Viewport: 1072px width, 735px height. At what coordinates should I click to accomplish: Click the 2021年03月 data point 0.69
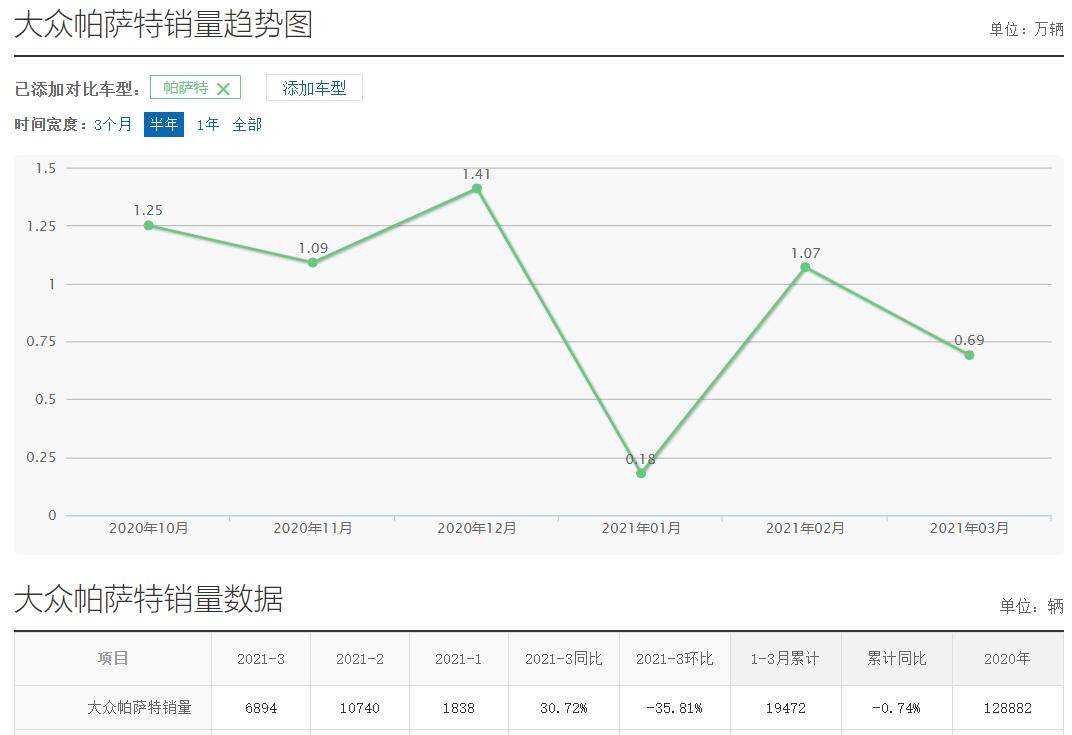[x=969, y=355]
